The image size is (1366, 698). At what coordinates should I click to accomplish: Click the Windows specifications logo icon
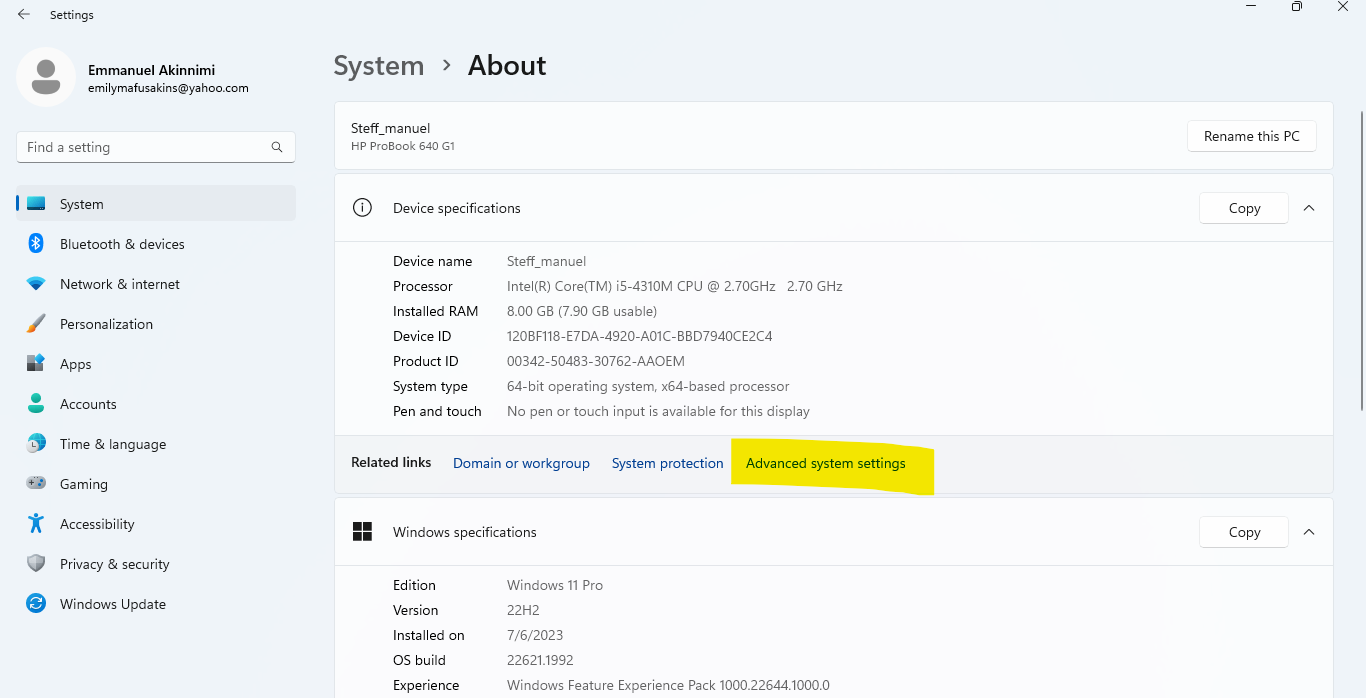point(362,532)
